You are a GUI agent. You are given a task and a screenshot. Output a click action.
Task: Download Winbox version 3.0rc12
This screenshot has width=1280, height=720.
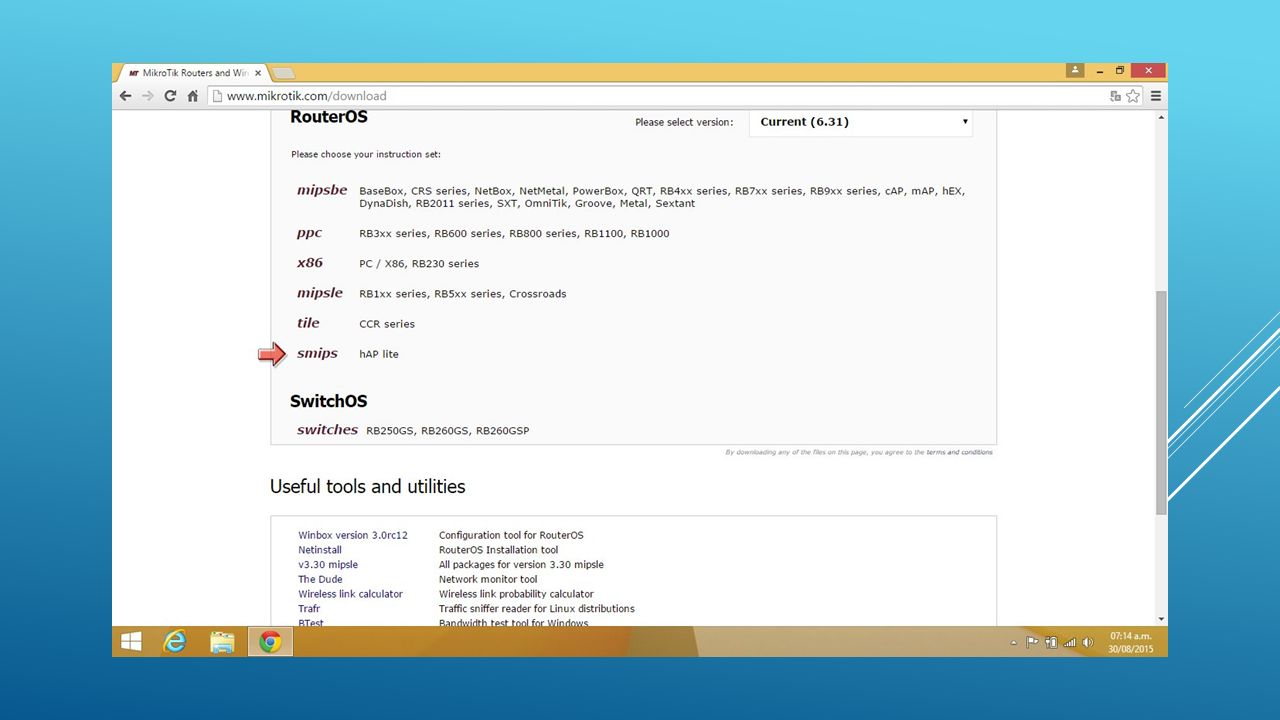(x=353, y=535)
